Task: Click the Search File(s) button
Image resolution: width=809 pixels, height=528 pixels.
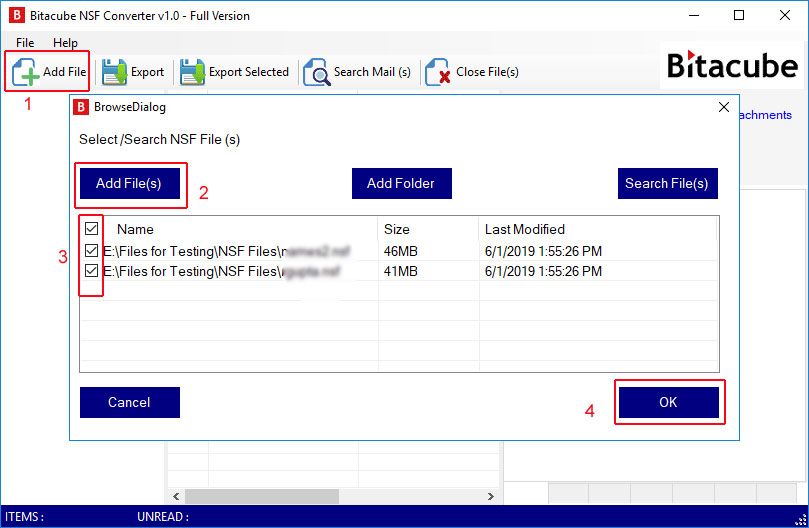Action: (668, 183)
